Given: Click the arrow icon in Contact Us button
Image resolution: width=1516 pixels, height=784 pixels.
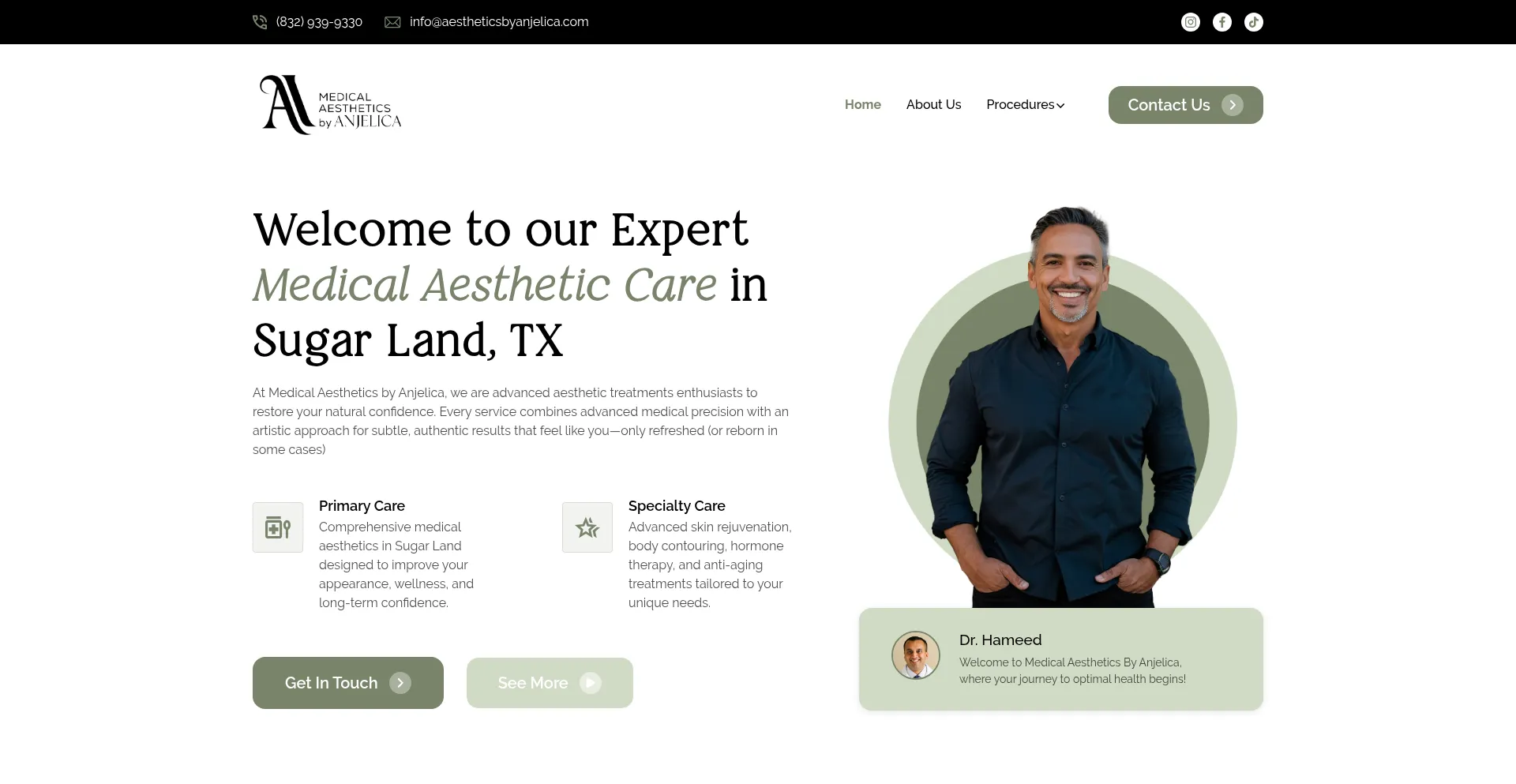Looking at the screenshot, I should pyautogui.click(x=1232, y=105).
